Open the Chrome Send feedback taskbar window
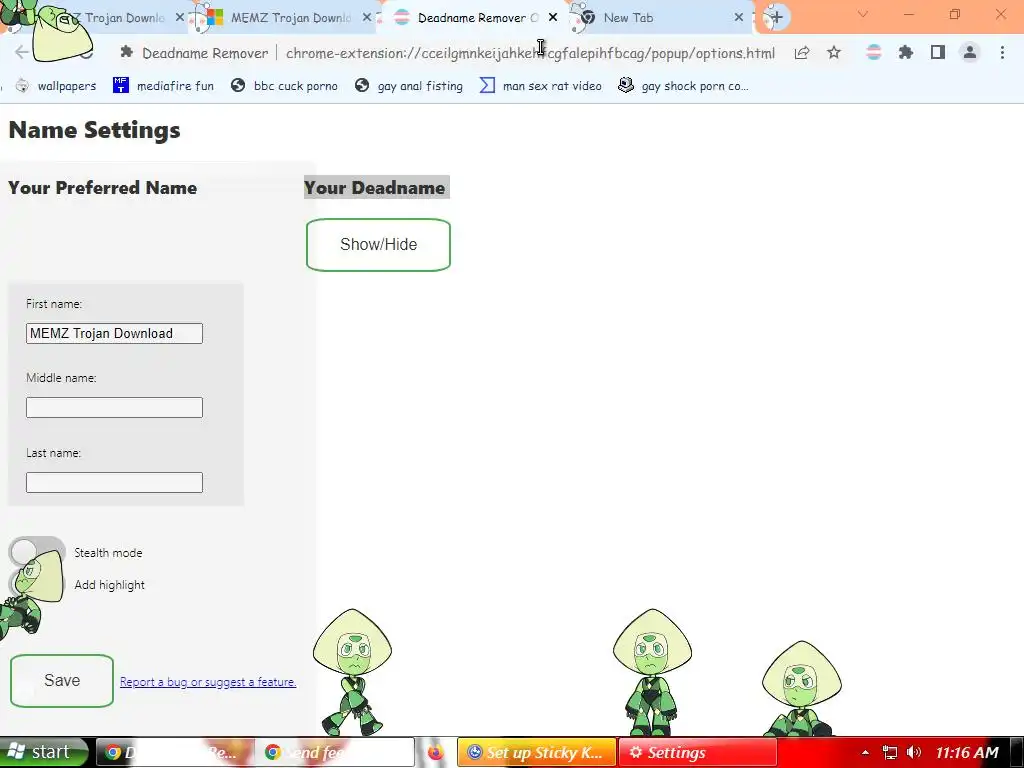The width and height of the screenshot is (1024, 768). coord(334,752)
